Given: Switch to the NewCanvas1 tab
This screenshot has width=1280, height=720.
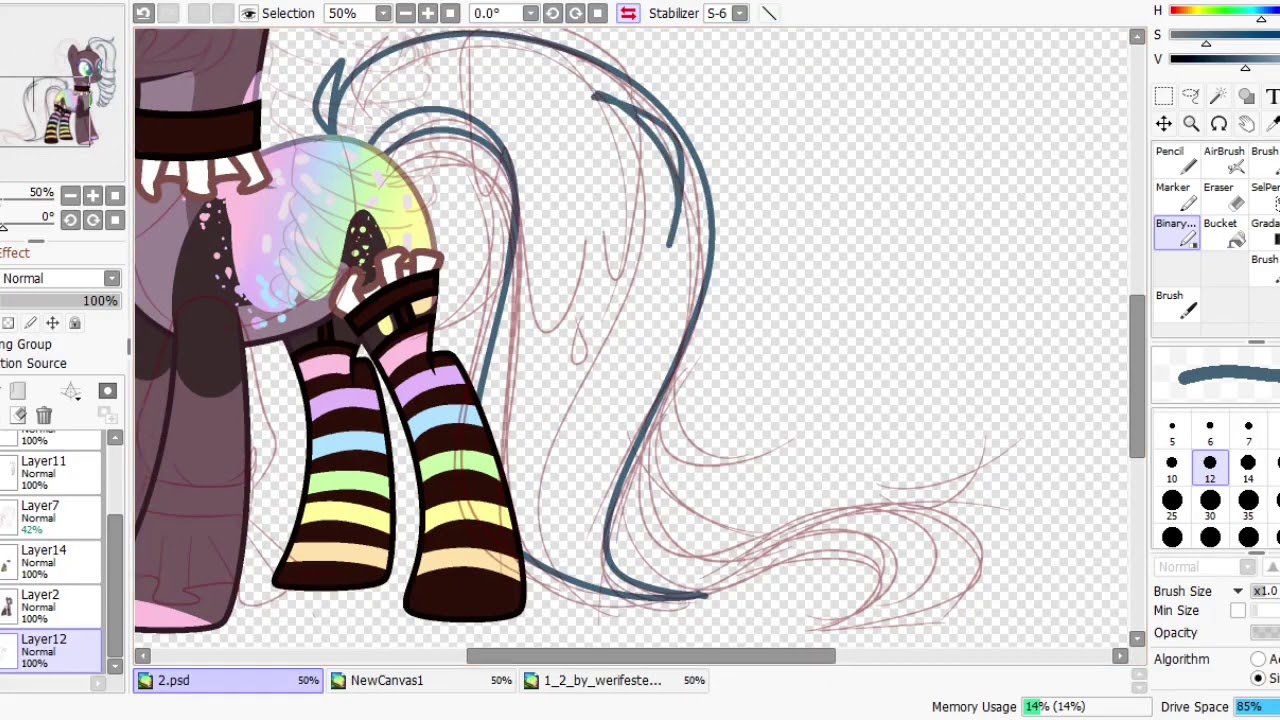Looking at the screenshot, I should point(422,680).
